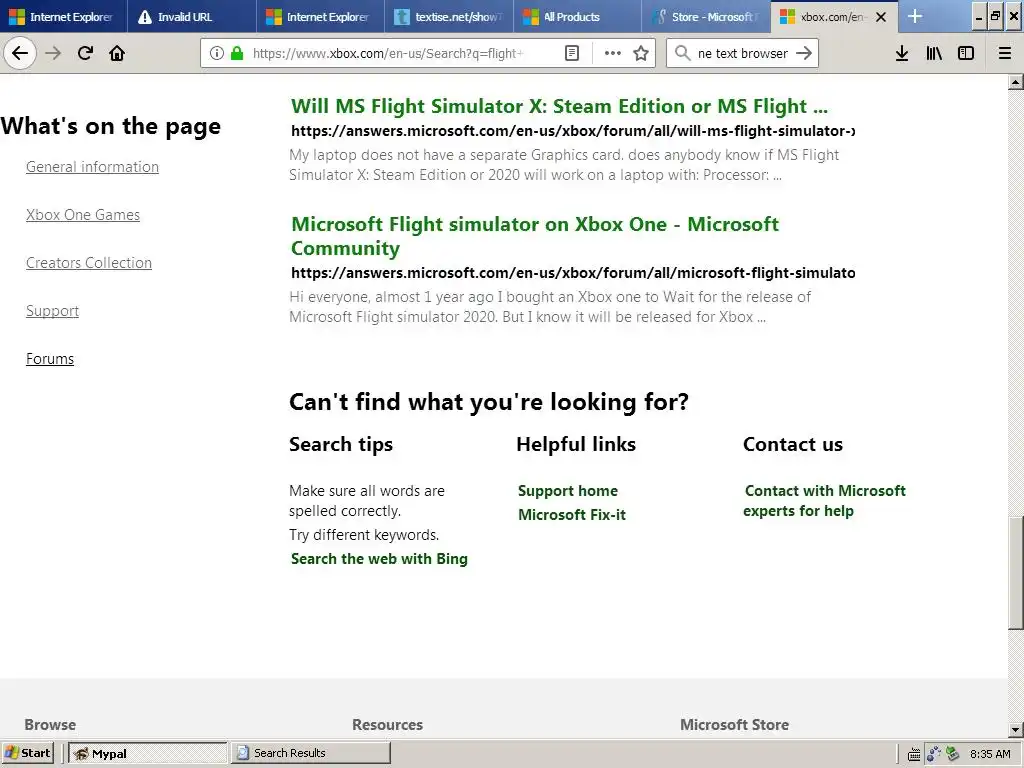Click the page scrollbar up arrow
This screenshot has width=1024, height=768.
pos(1016,82)
